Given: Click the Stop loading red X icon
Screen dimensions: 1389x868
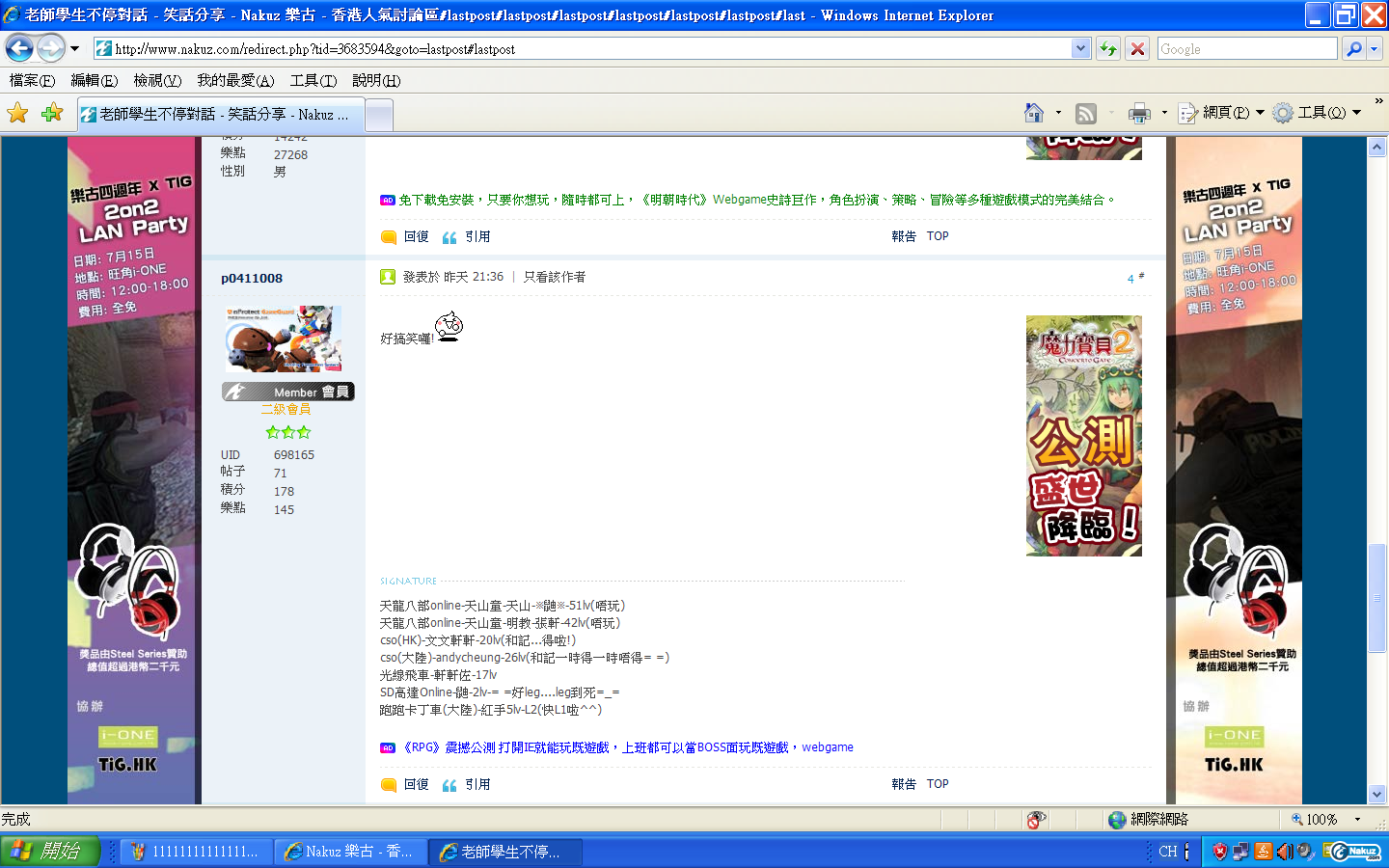Looking at the screenshot, I should coord(1138,49).
